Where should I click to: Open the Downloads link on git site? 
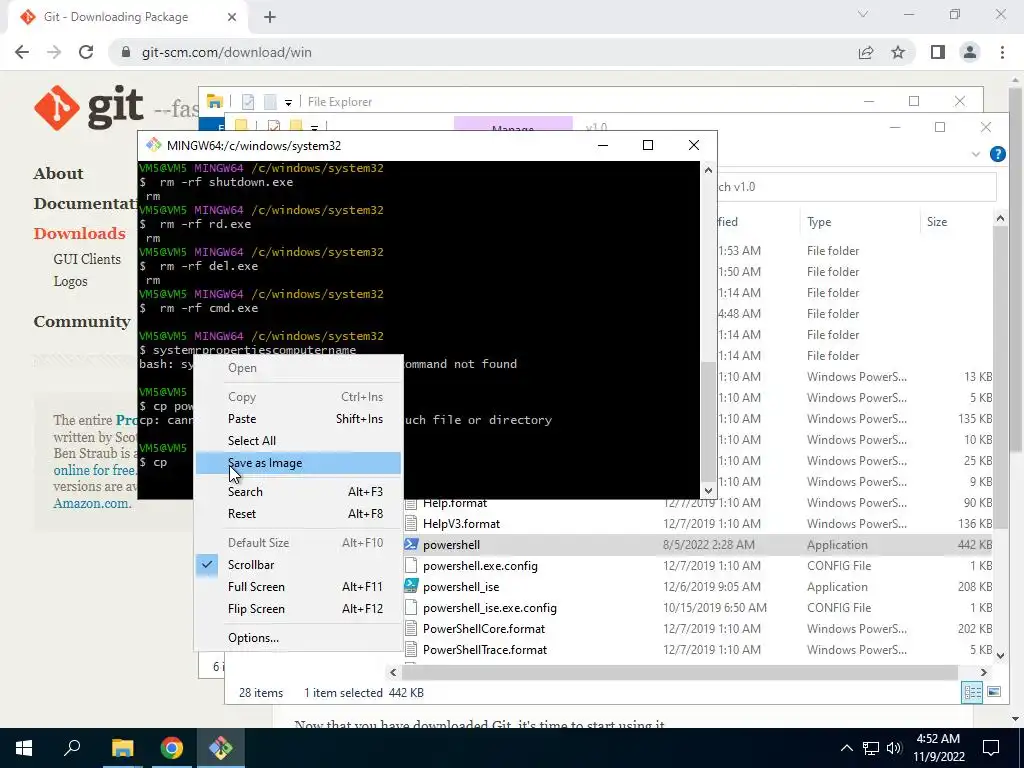(79, 234)
